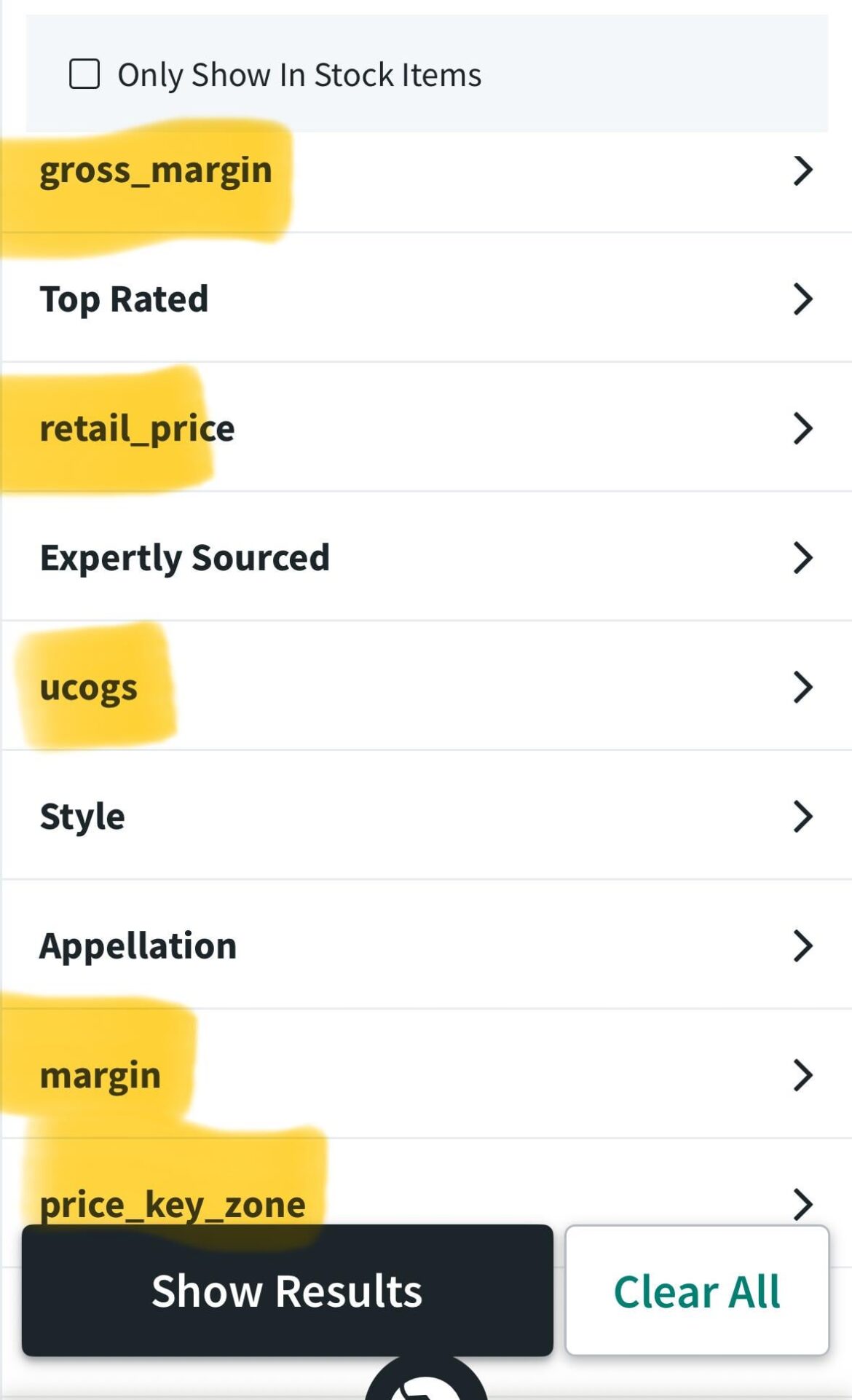The height and width of the screenshot is (1400, 852).
Task: Open the retail_price filter option
Action: coord(137,428)
